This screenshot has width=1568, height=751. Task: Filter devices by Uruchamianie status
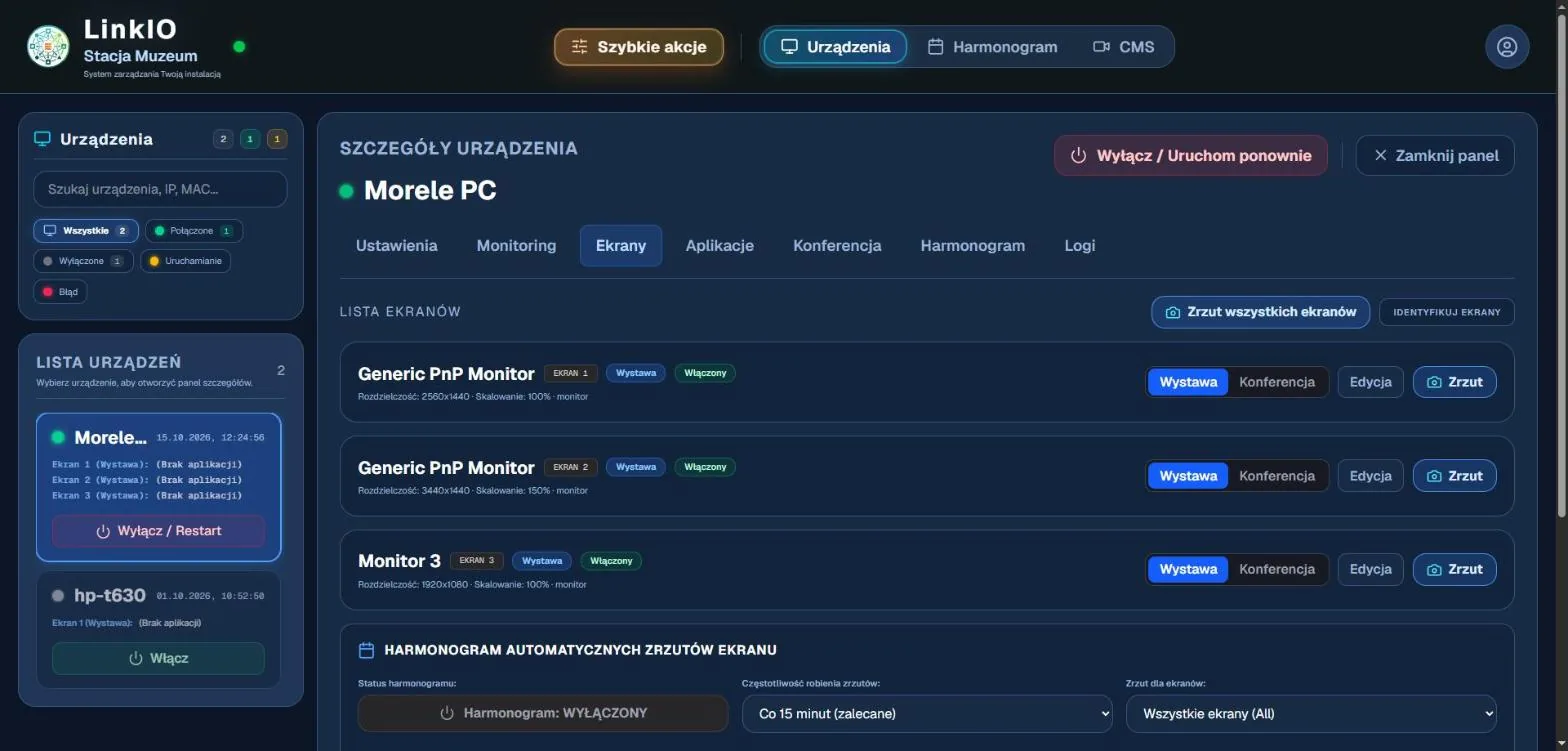point(185,261)
